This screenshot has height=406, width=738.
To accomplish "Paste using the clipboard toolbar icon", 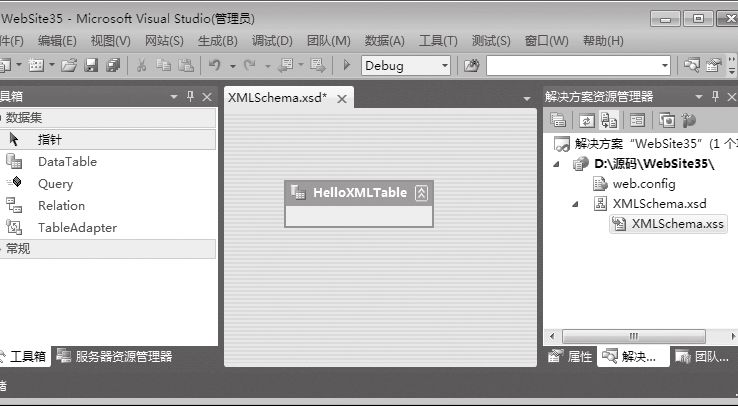I will (x=186, y=65).
